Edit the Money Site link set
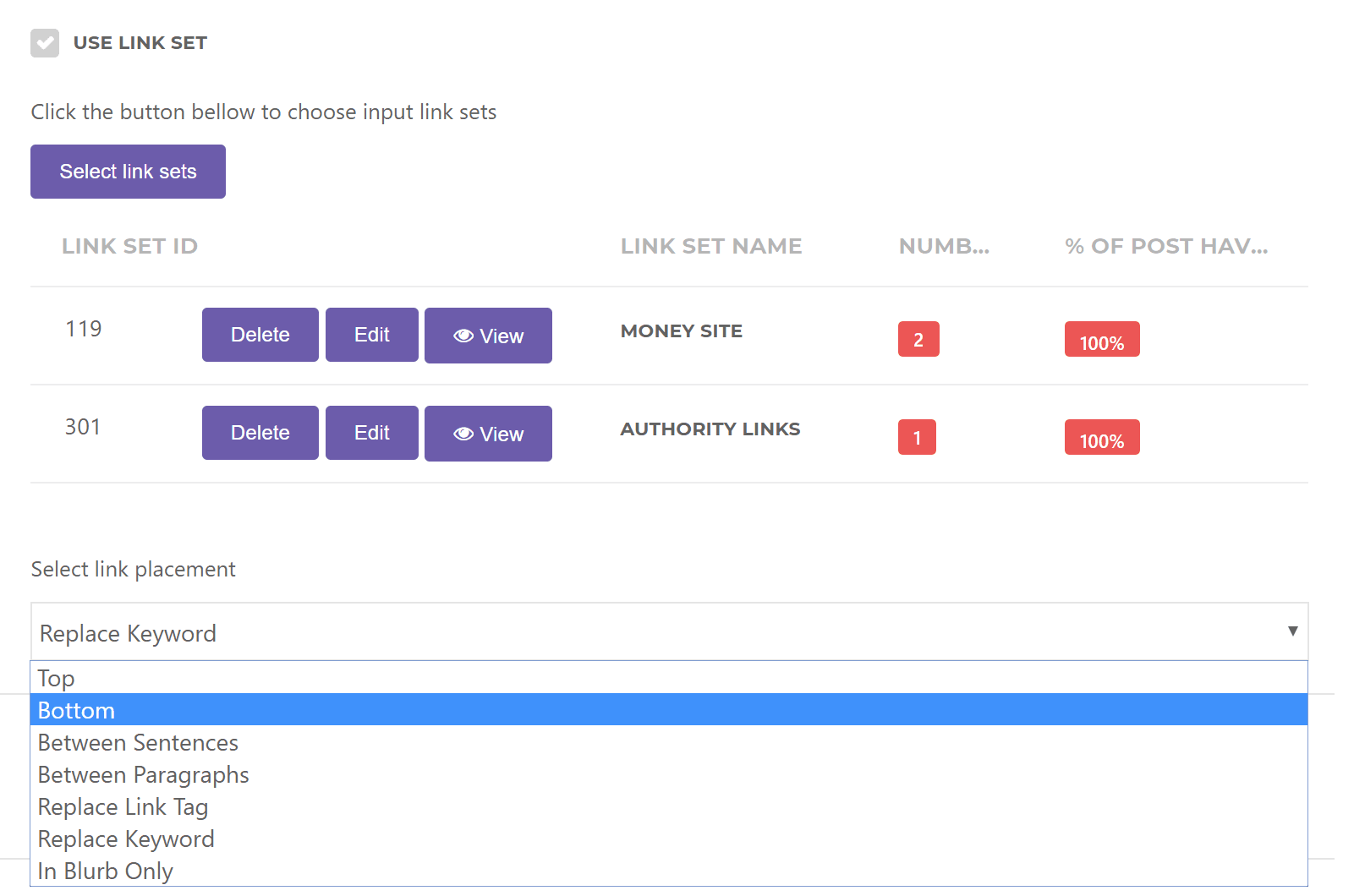This screenshot has width=1365, height=896. pos(371,335)
